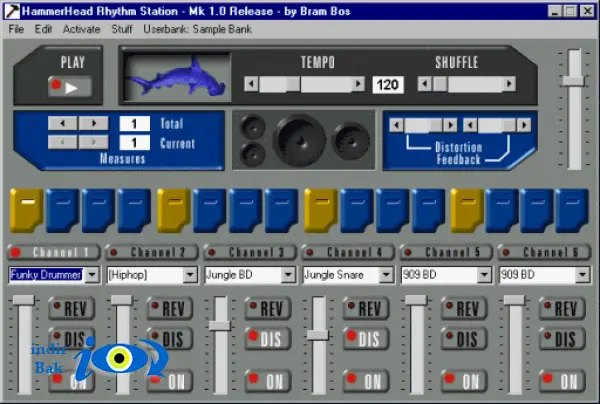Switch ON toggle for Channel 6
600x404 pixels.
[562, 381]
